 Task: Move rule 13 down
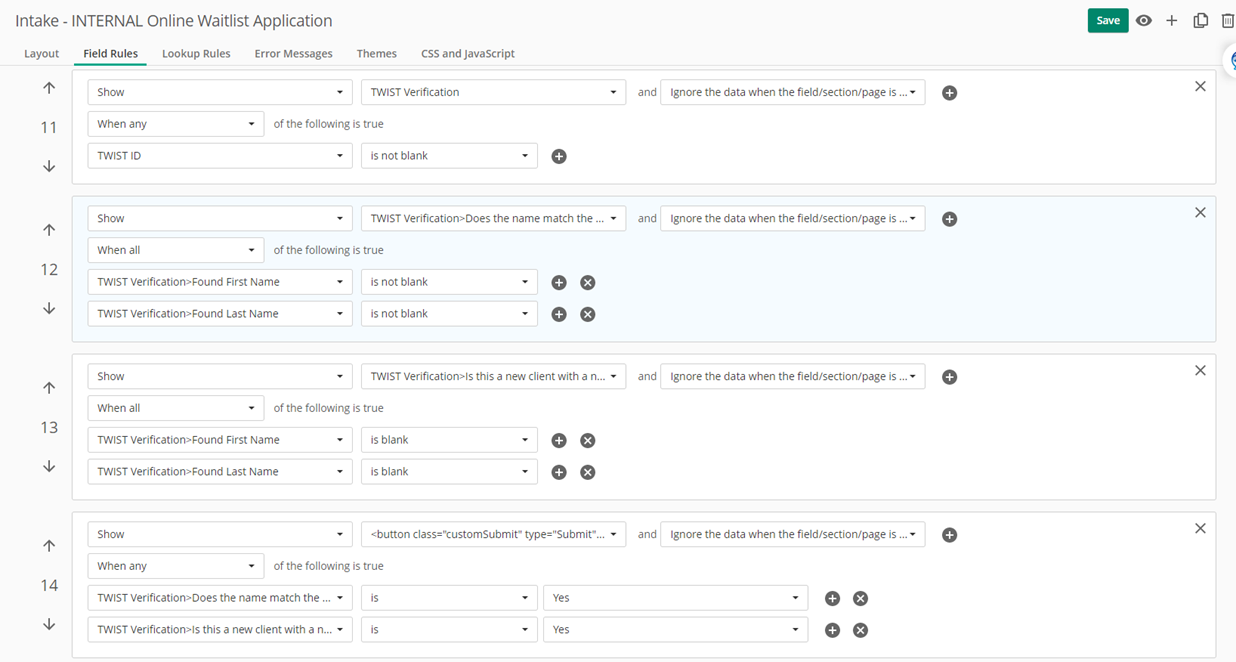[49, 466]
